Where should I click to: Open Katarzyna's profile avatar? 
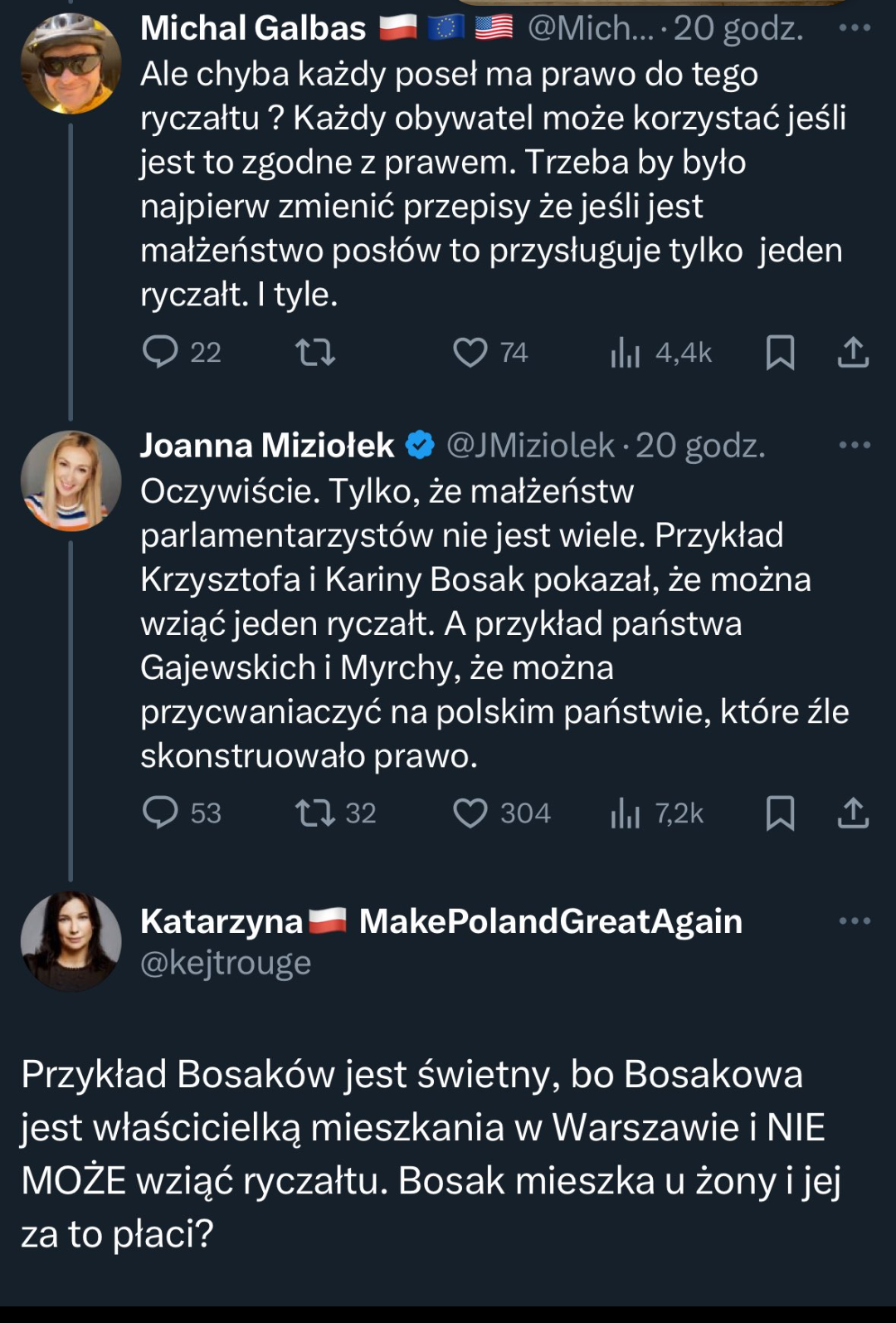click(71, 941)
